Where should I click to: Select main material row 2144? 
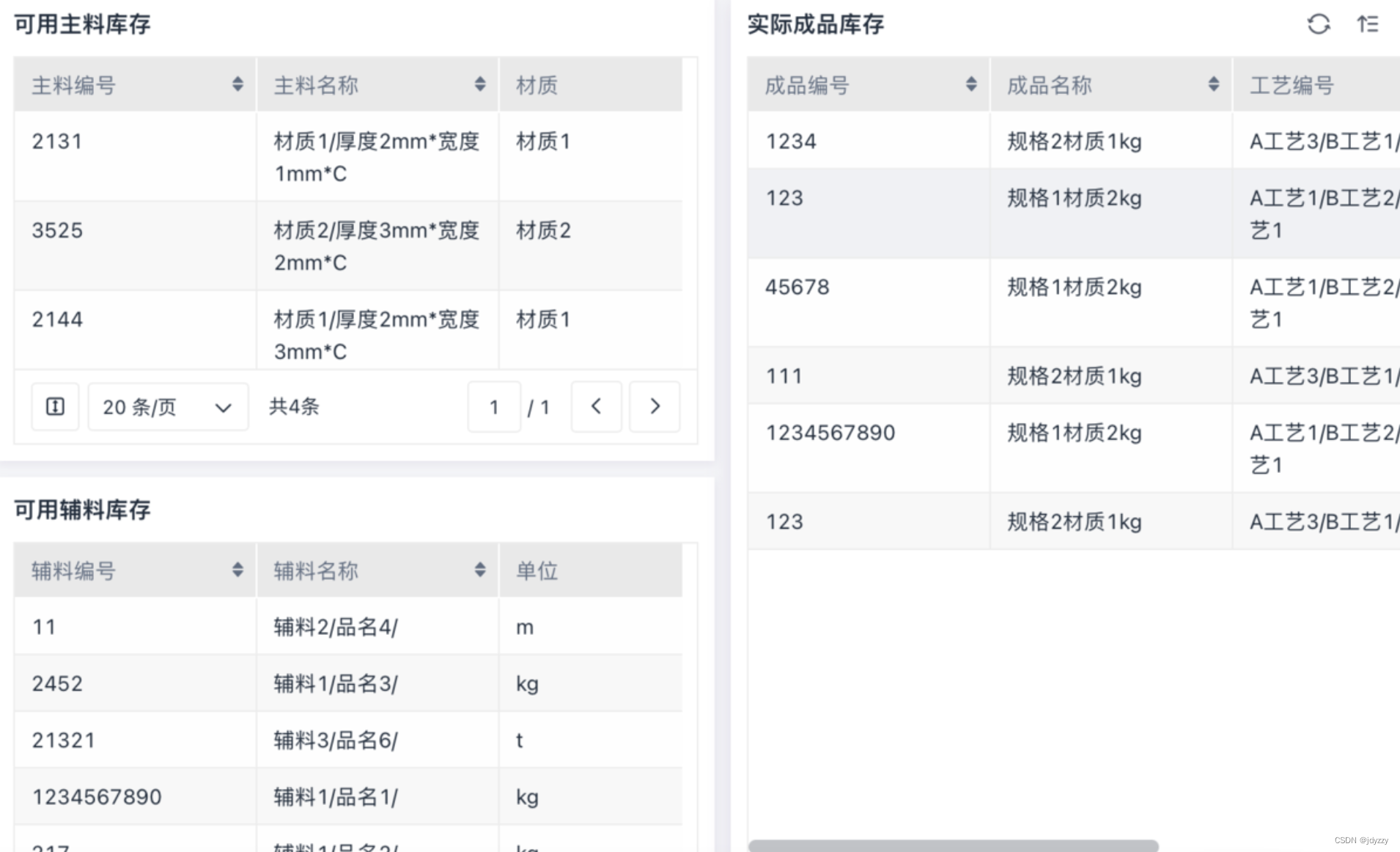point(348,330)
